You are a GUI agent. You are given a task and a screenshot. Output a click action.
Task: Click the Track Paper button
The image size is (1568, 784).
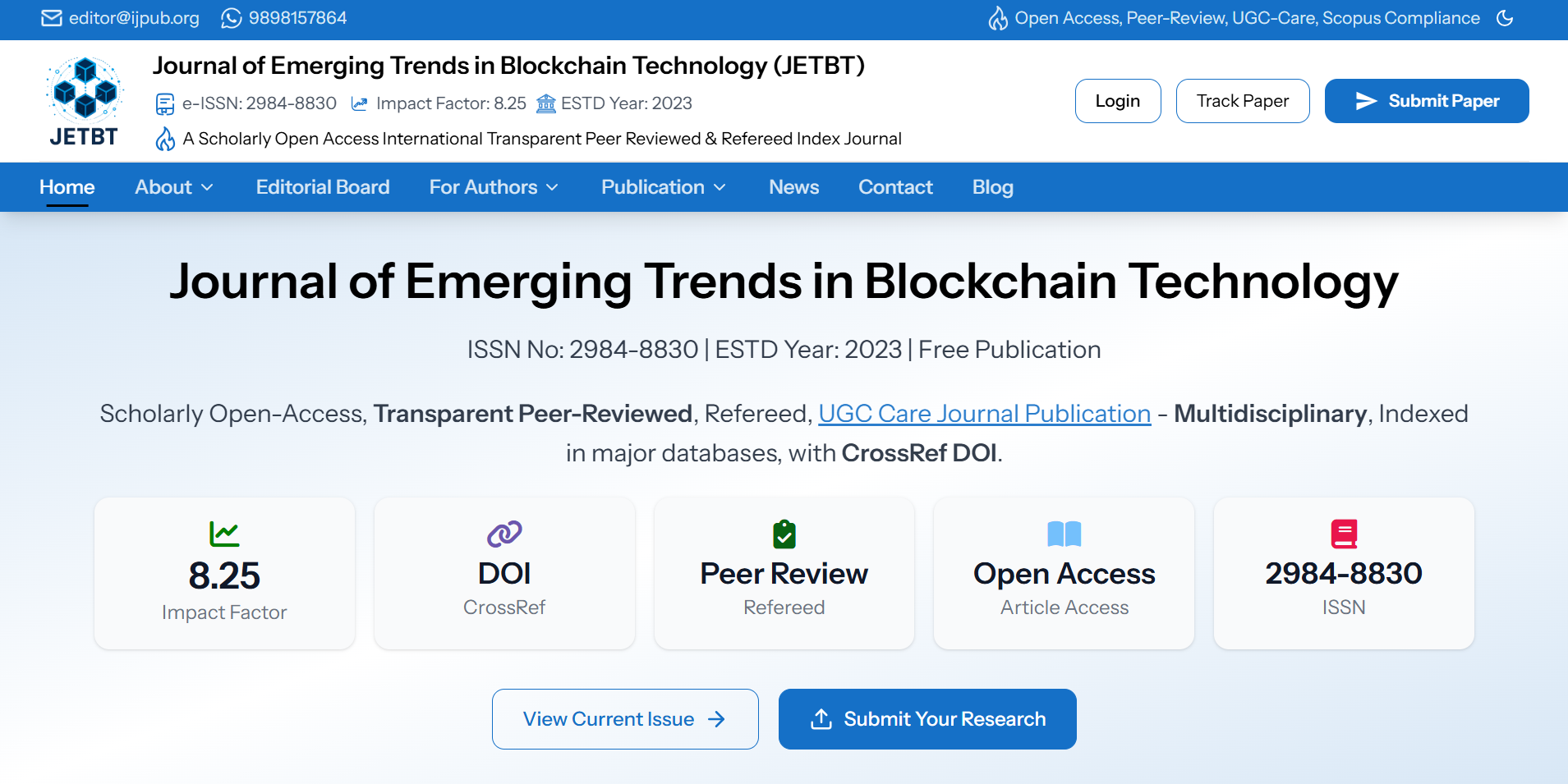pos(1243,101)
